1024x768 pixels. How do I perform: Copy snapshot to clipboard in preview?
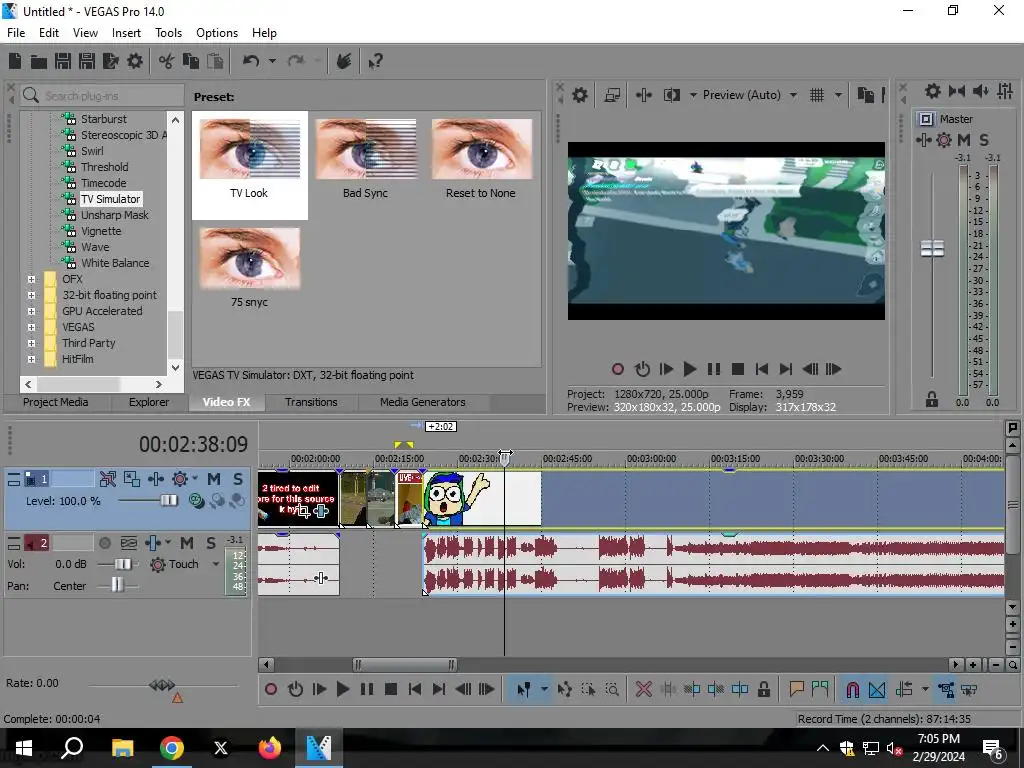point(865,95)
